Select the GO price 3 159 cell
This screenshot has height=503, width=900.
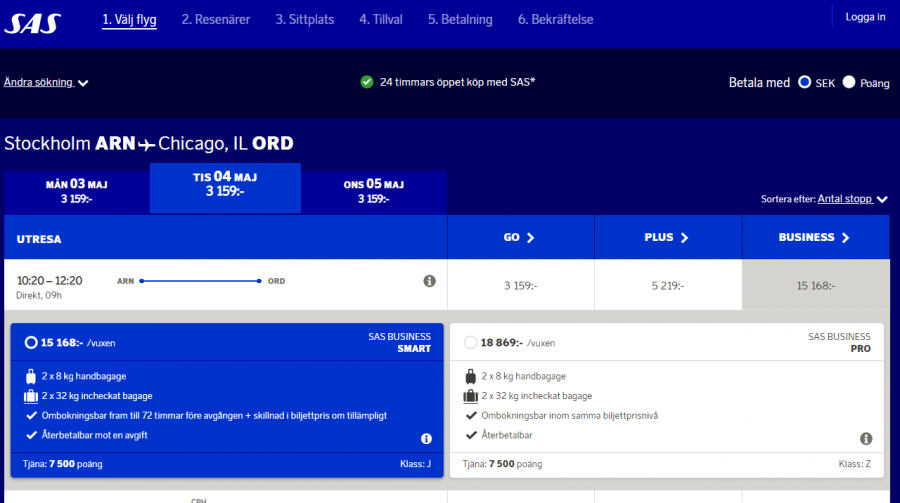(x=520, y=286)
